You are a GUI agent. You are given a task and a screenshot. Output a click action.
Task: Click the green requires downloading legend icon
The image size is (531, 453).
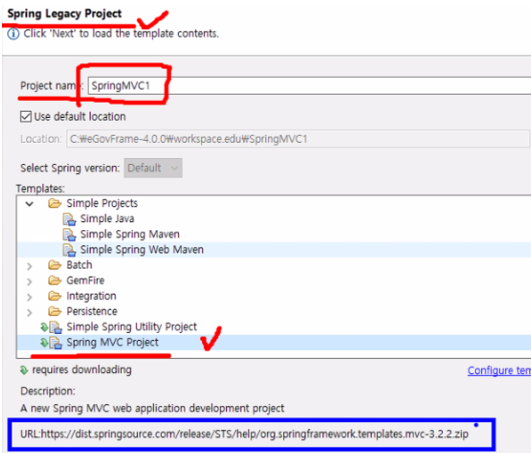(24, 370)
